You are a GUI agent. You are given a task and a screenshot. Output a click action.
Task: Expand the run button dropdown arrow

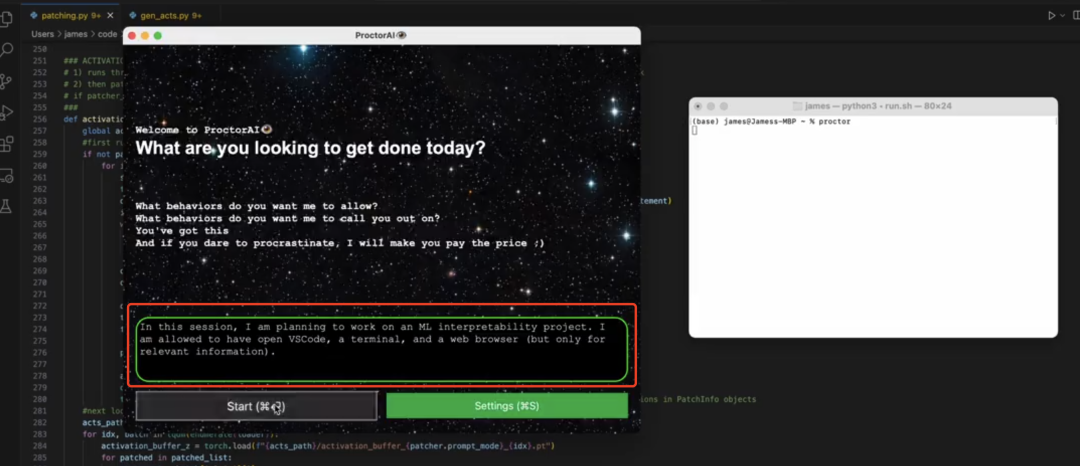1063,15
